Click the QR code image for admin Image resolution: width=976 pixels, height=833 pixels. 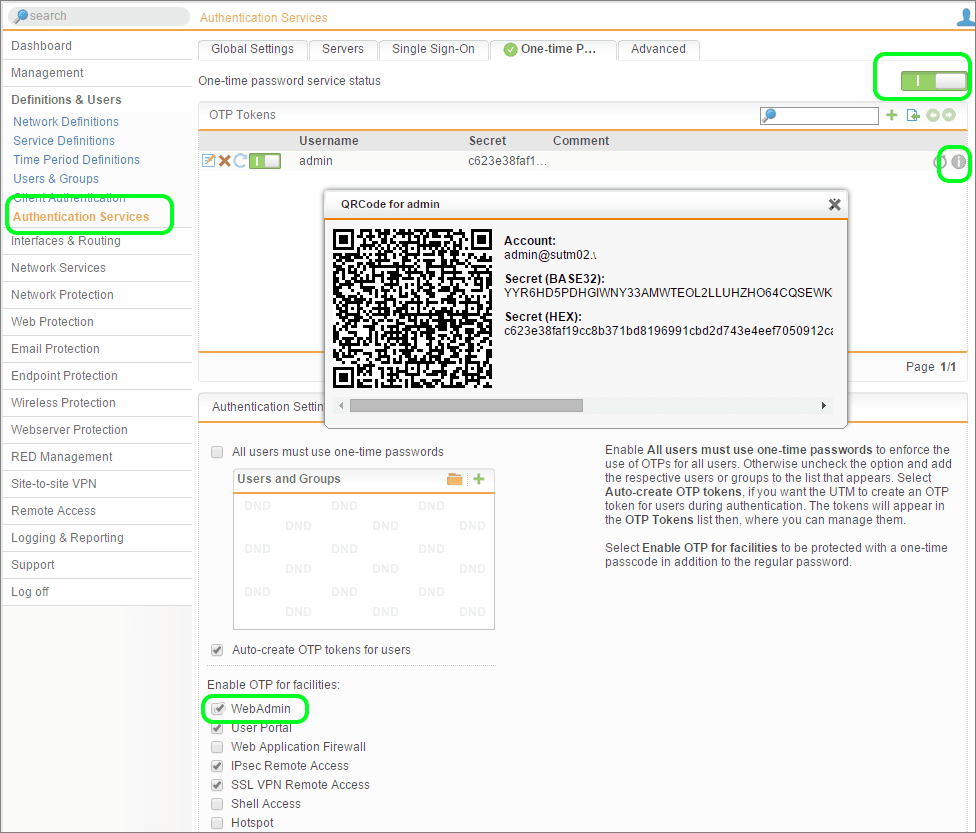(x=412, y=308)
